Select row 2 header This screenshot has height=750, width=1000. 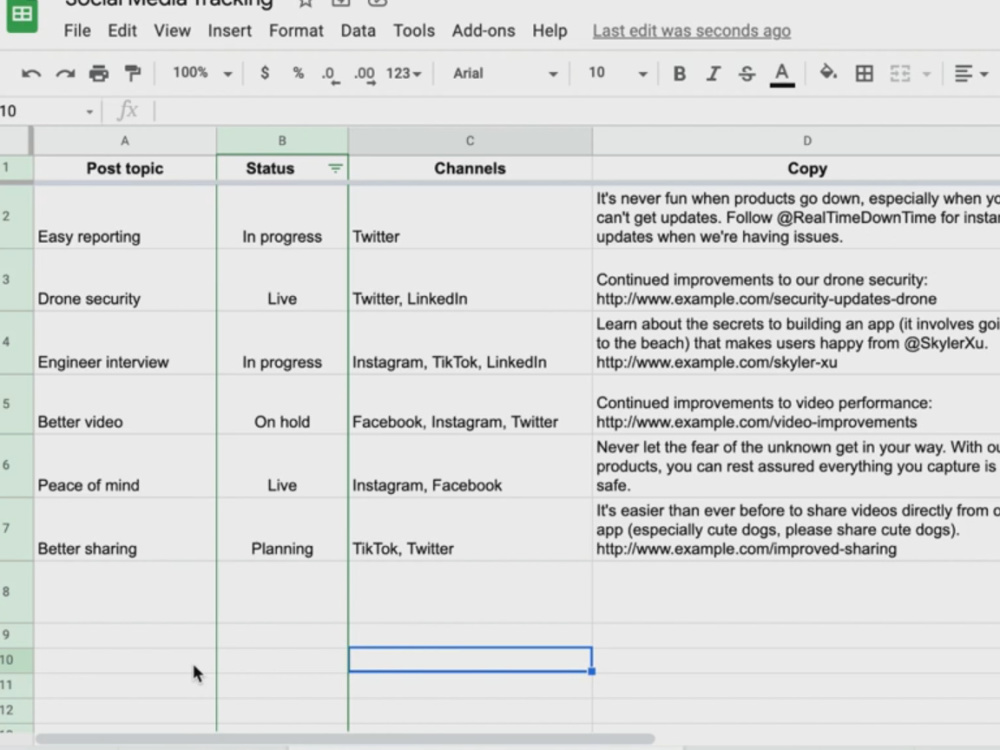point(17,216)
